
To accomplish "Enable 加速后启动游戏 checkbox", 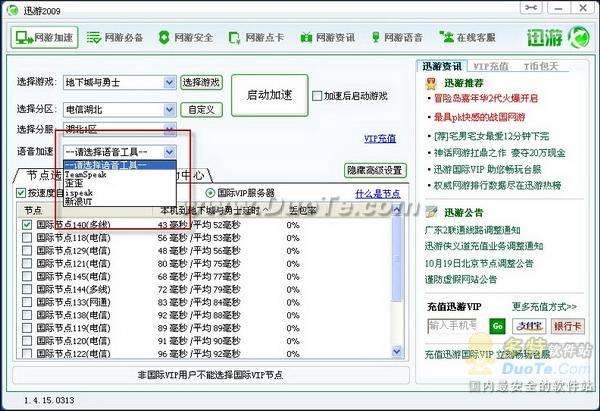I will [317, 96].
